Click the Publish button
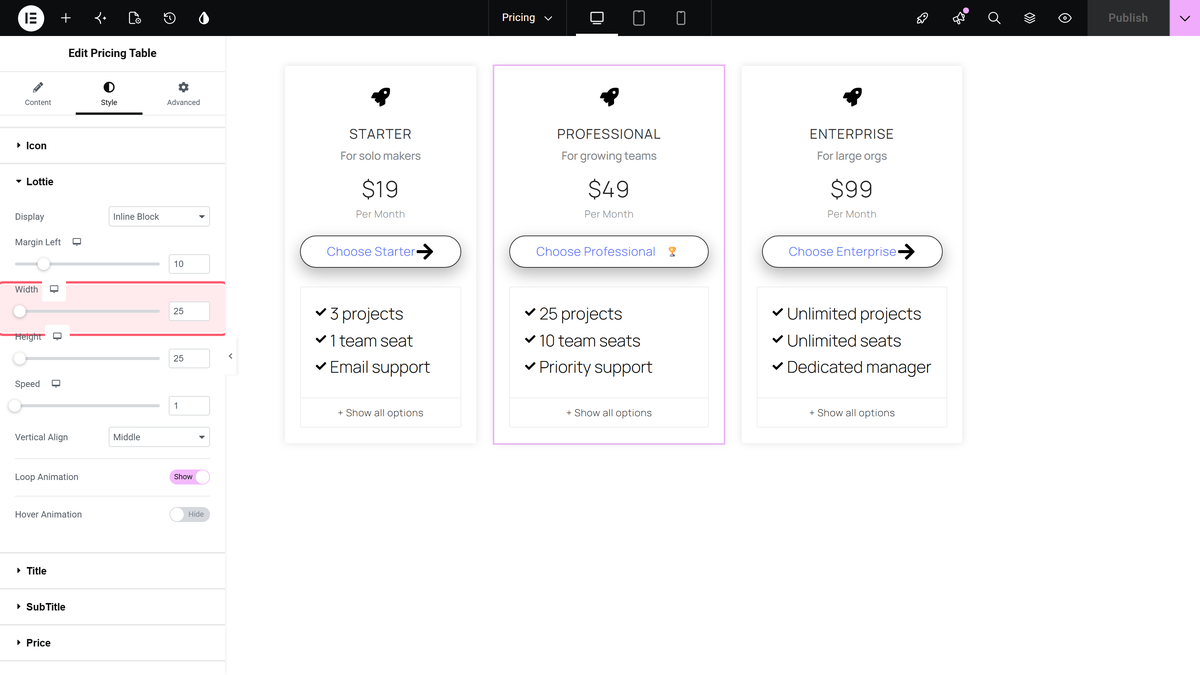The height and width of the screenshot is (675, 1200). (x=1128, y=18)
